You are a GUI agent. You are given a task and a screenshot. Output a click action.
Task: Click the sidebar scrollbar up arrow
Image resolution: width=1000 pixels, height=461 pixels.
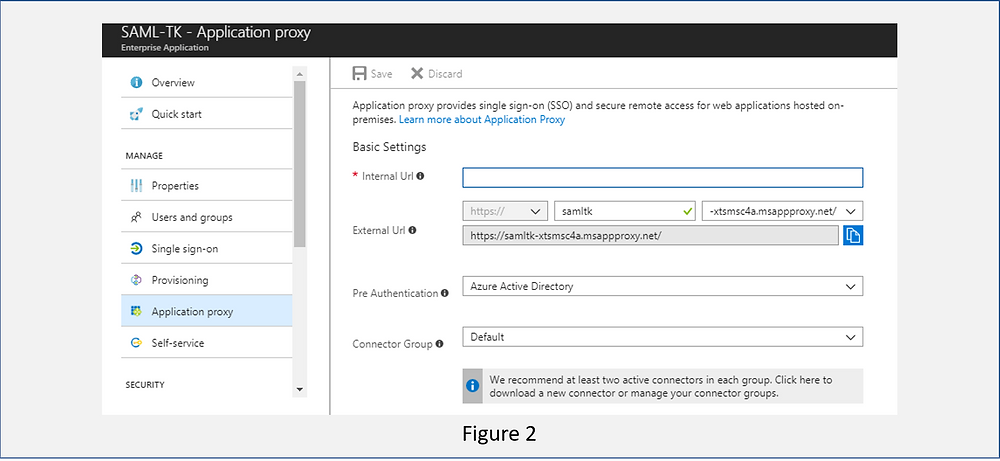[x=300, y=73]
